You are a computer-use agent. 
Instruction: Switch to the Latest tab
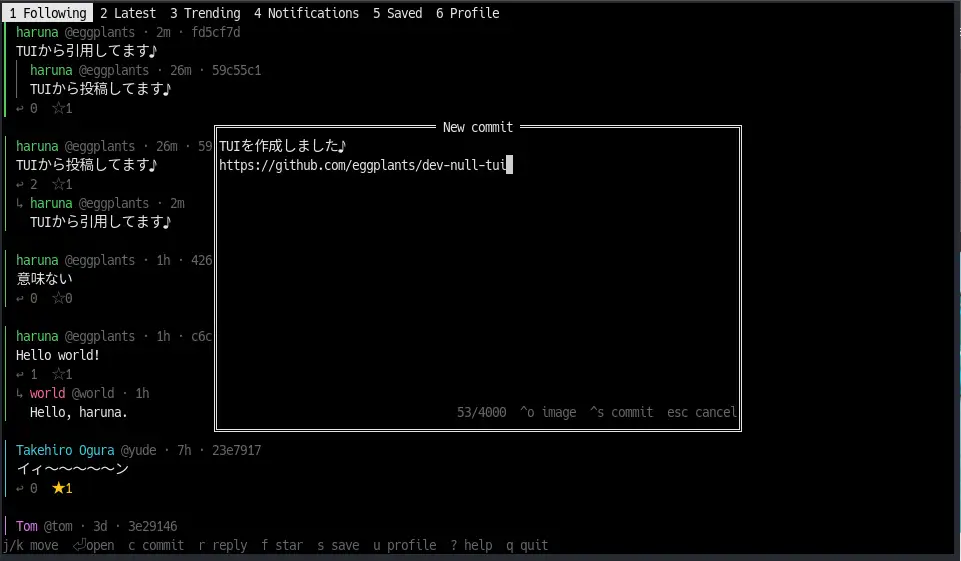(x=127, y=13)
